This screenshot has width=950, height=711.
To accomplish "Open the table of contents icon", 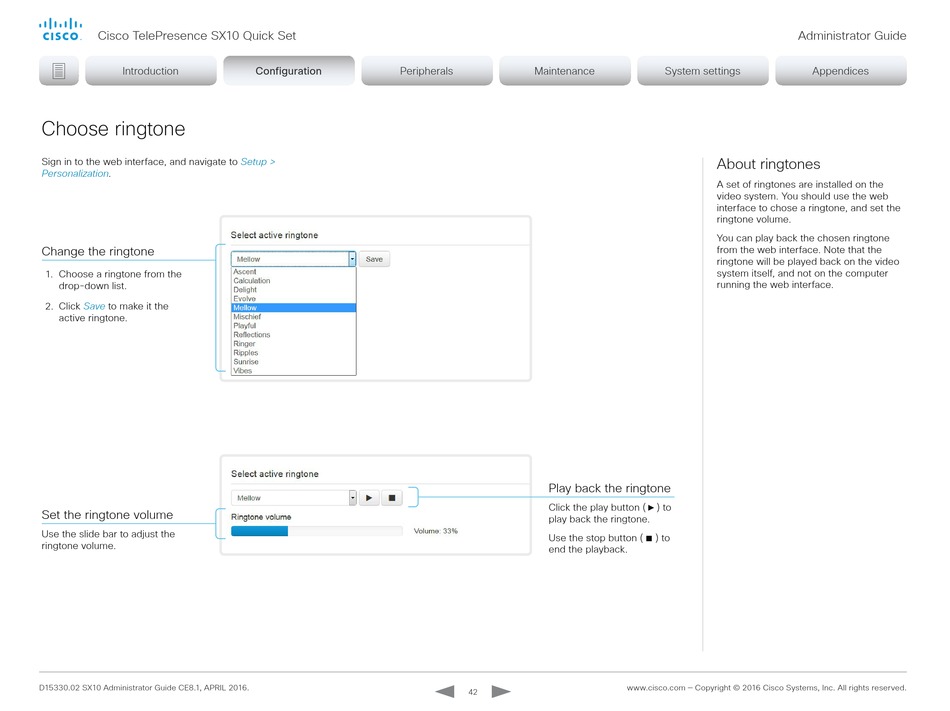I will [x=58, y=71].
